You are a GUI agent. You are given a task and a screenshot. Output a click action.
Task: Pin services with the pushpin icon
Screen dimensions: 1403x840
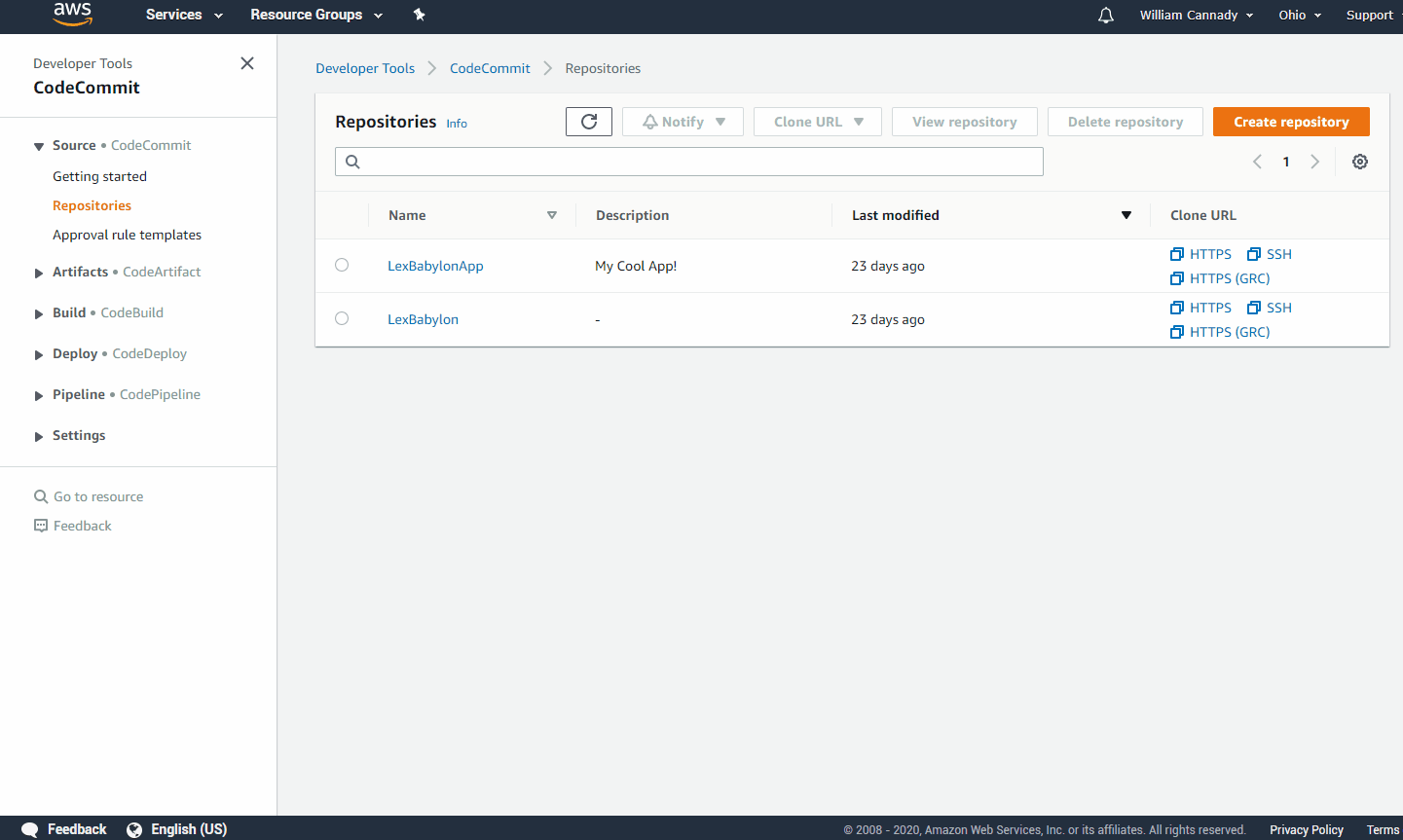pyautogui.click(x=420, y=15)
